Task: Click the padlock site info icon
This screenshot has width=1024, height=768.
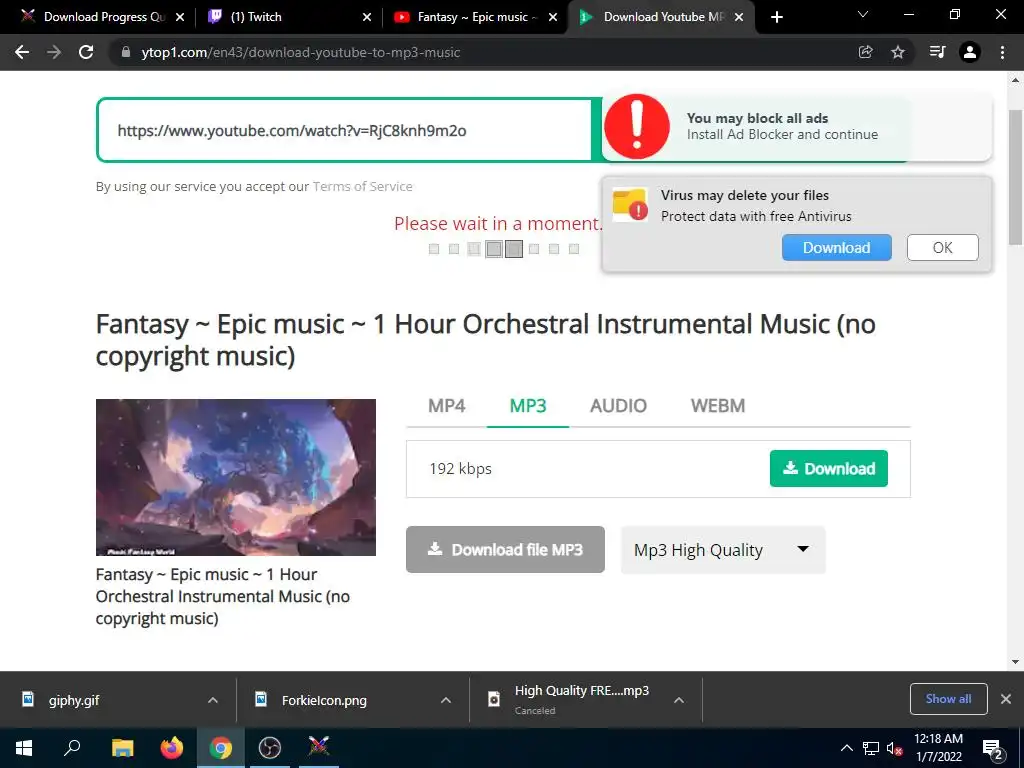Action: (126, 52)
